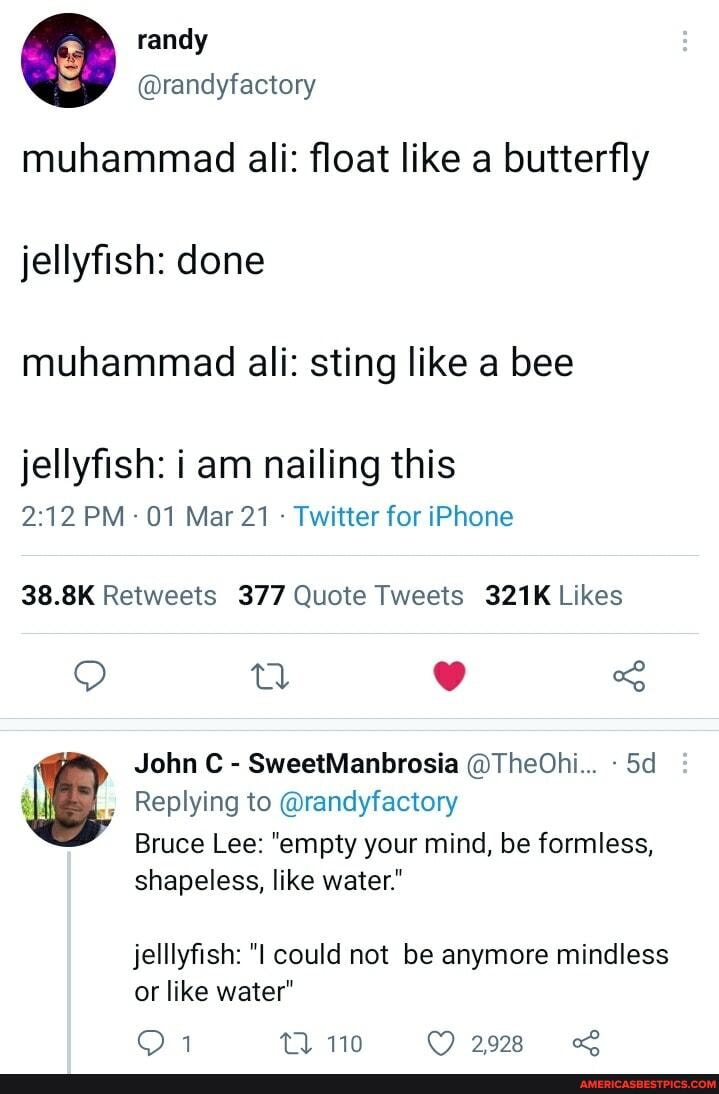Open the three-dot menu on John C's reply
Screen dimensions: 719x1094
[x=684, y=762]
